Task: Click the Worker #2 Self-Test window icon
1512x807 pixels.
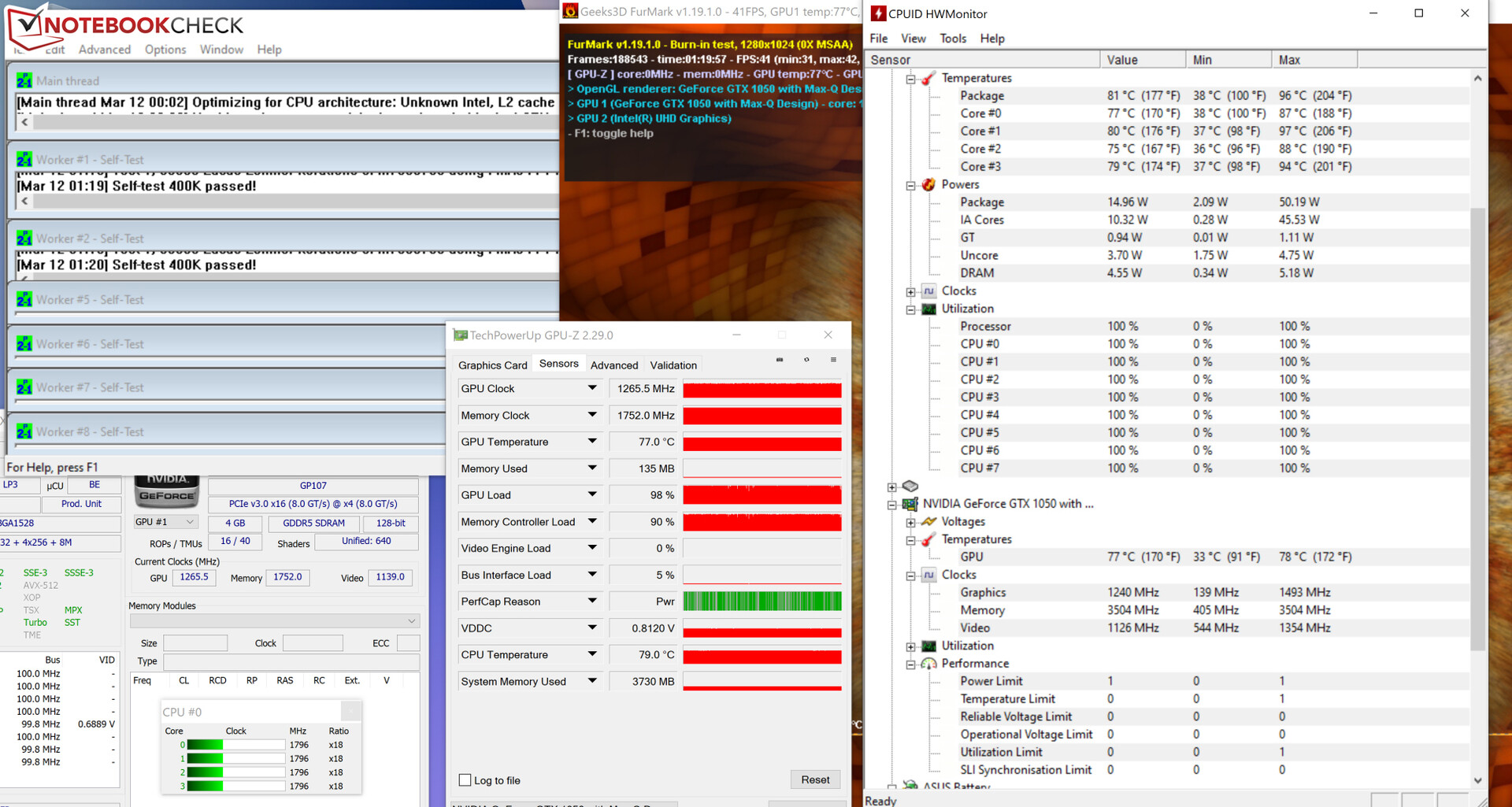Action: [x=24, y=238]
